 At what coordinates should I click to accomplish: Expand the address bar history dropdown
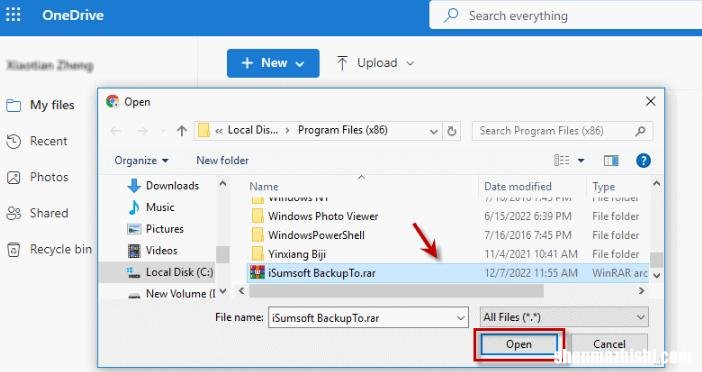click(433, 131)
